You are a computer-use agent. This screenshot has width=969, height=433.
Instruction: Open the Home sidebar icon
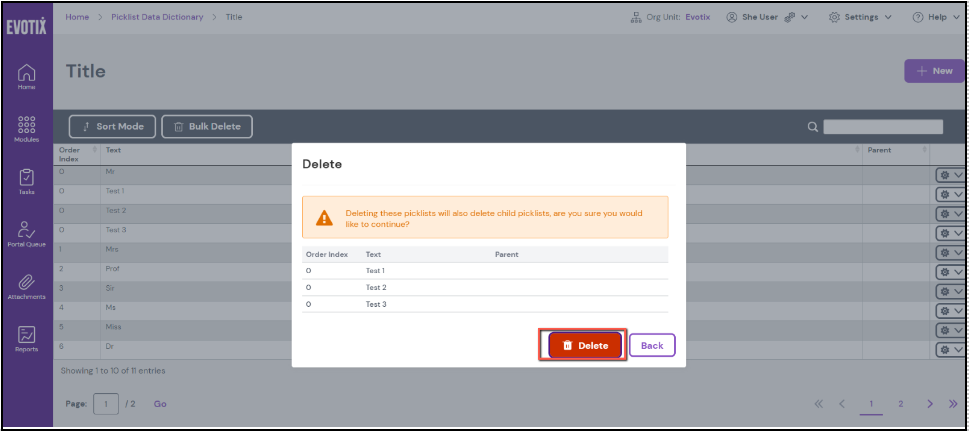tap(27, 75)
